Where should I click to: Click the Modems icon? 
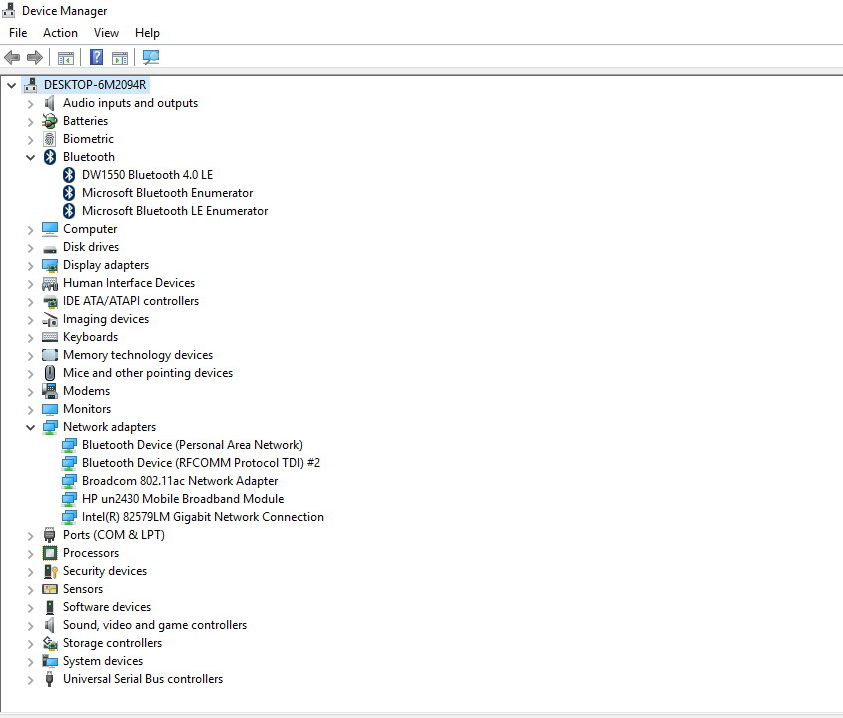click(x=49, y=391)
